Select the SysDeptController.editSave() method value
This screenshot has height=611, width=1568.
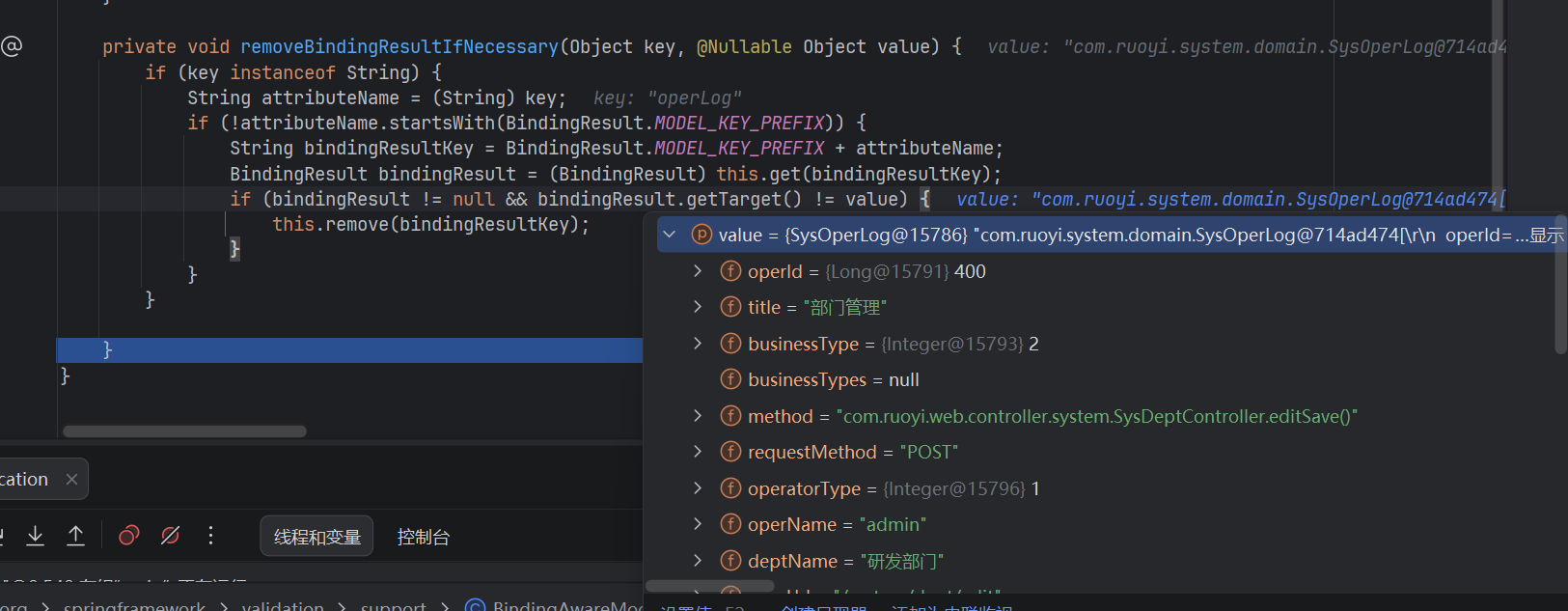point(1097,416)
